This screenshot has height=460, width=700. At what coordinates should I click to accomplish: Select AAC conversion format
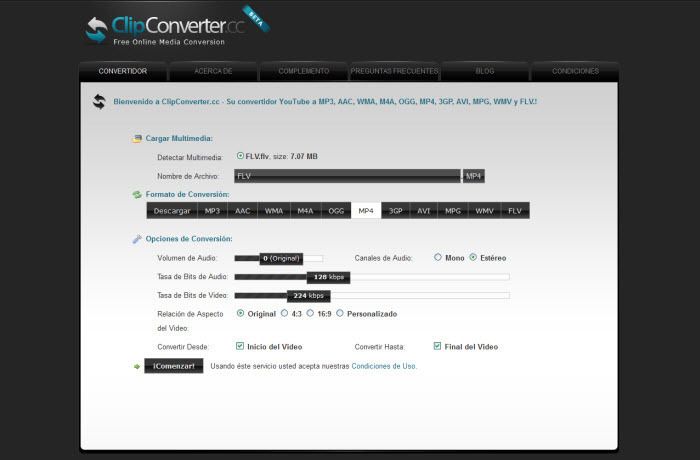pos(243,211)
